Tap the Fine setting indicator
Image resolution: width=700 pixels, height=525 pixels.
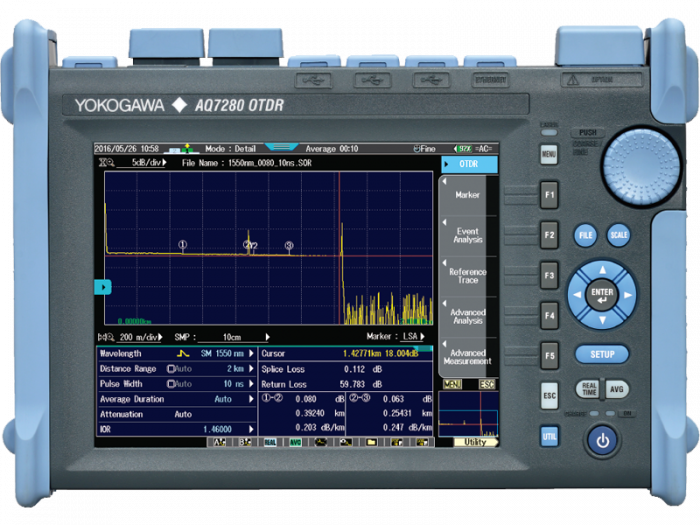425,149
